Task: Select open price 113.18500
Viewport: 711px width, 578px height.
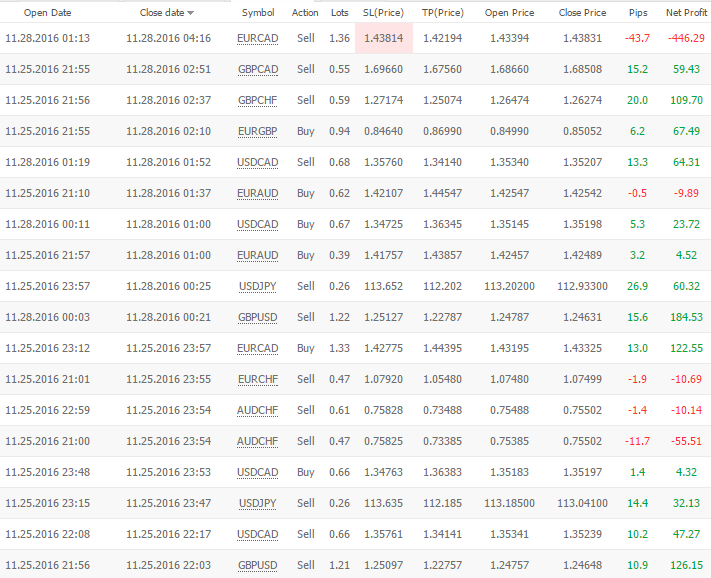Action: pos(509,503)
